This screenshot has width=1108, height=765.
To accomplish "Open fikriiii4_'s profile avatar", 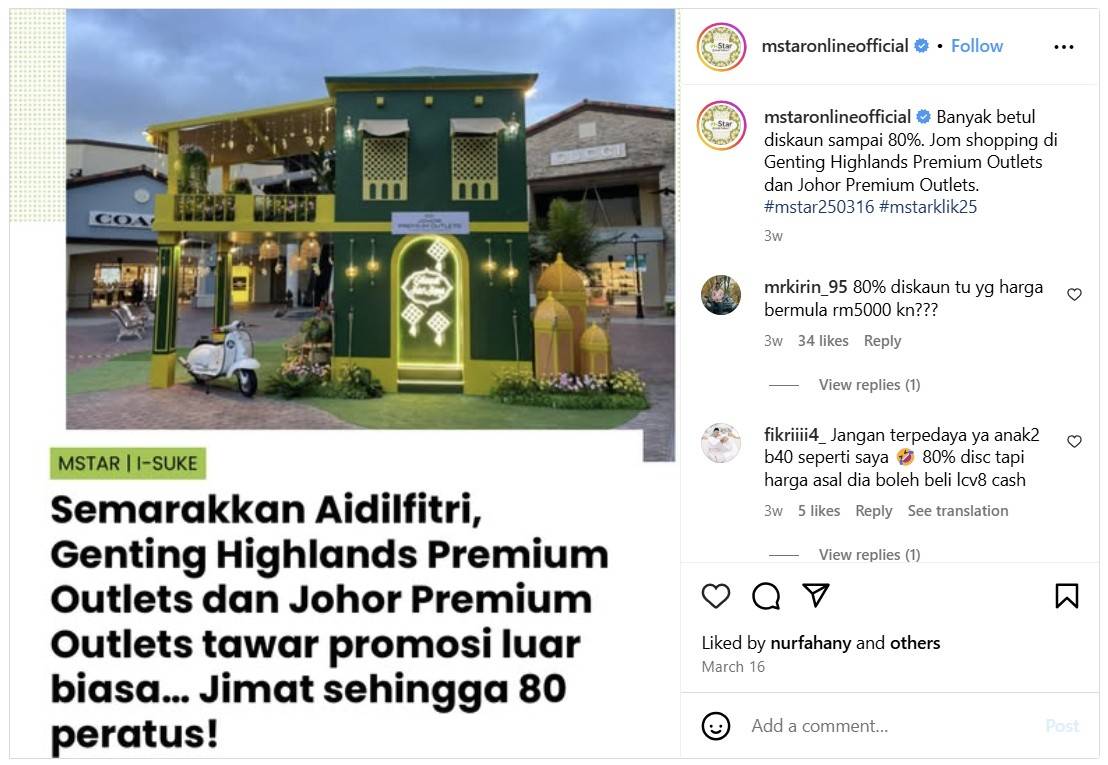I will click(721, 443).
